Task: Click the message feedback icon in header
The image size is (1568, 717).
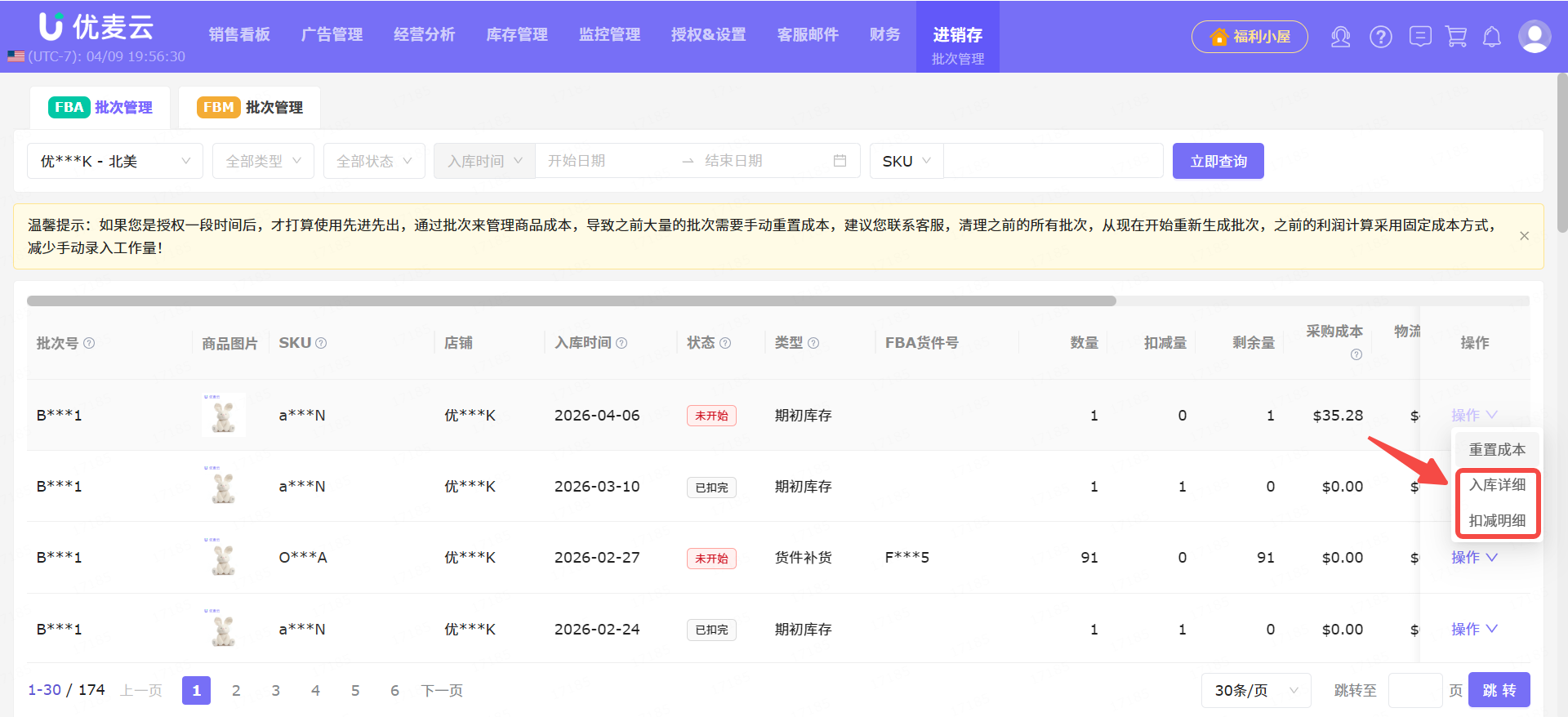Action: (1420, 37)
